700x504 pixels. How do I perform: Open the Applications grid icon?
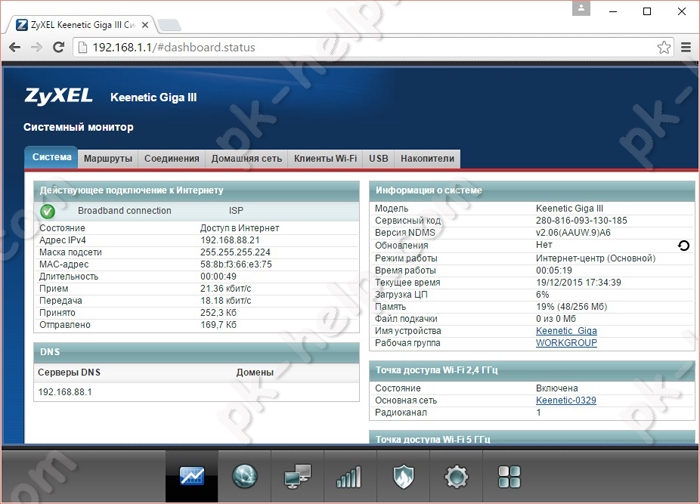point(509,476)
